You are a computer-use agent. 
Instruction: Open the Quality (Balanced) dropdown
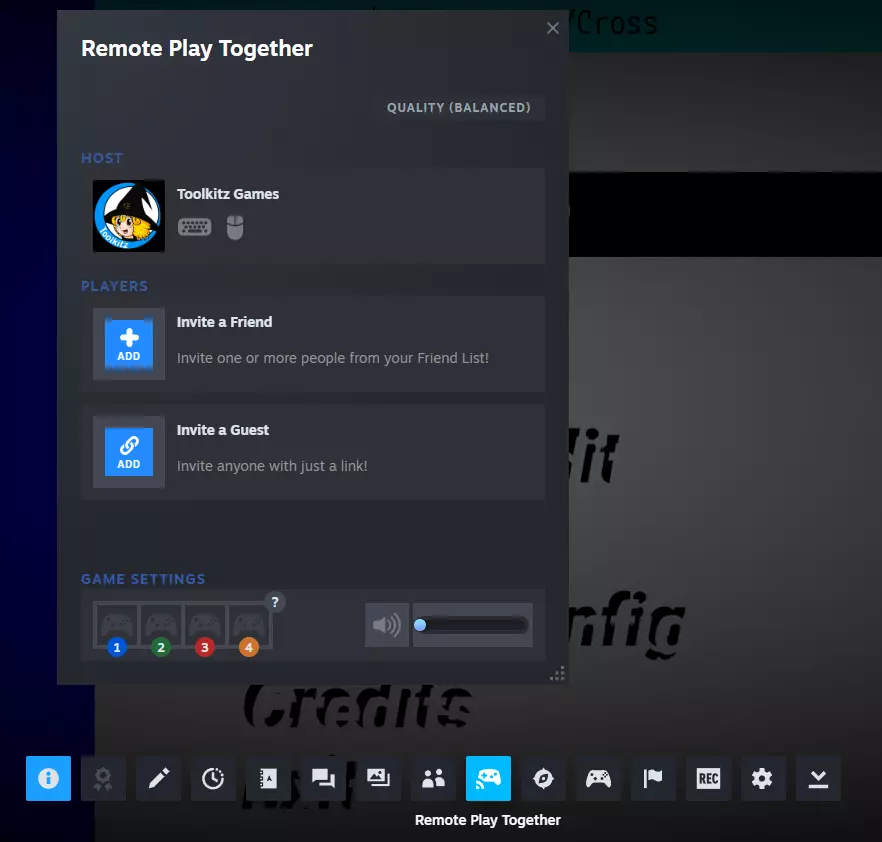click(458, 107)
